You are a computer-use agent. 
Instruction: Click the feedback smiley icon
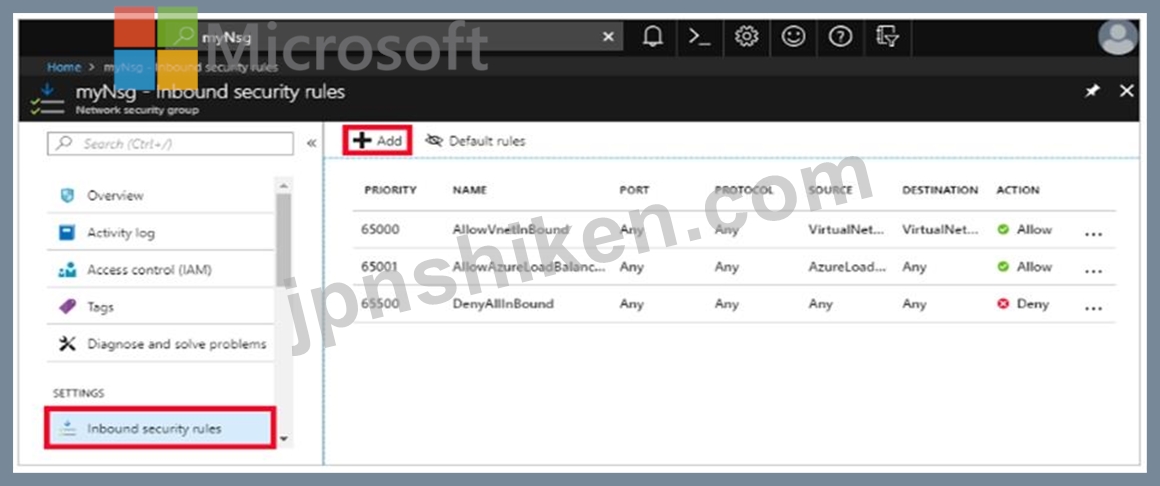tap(793, 36)
